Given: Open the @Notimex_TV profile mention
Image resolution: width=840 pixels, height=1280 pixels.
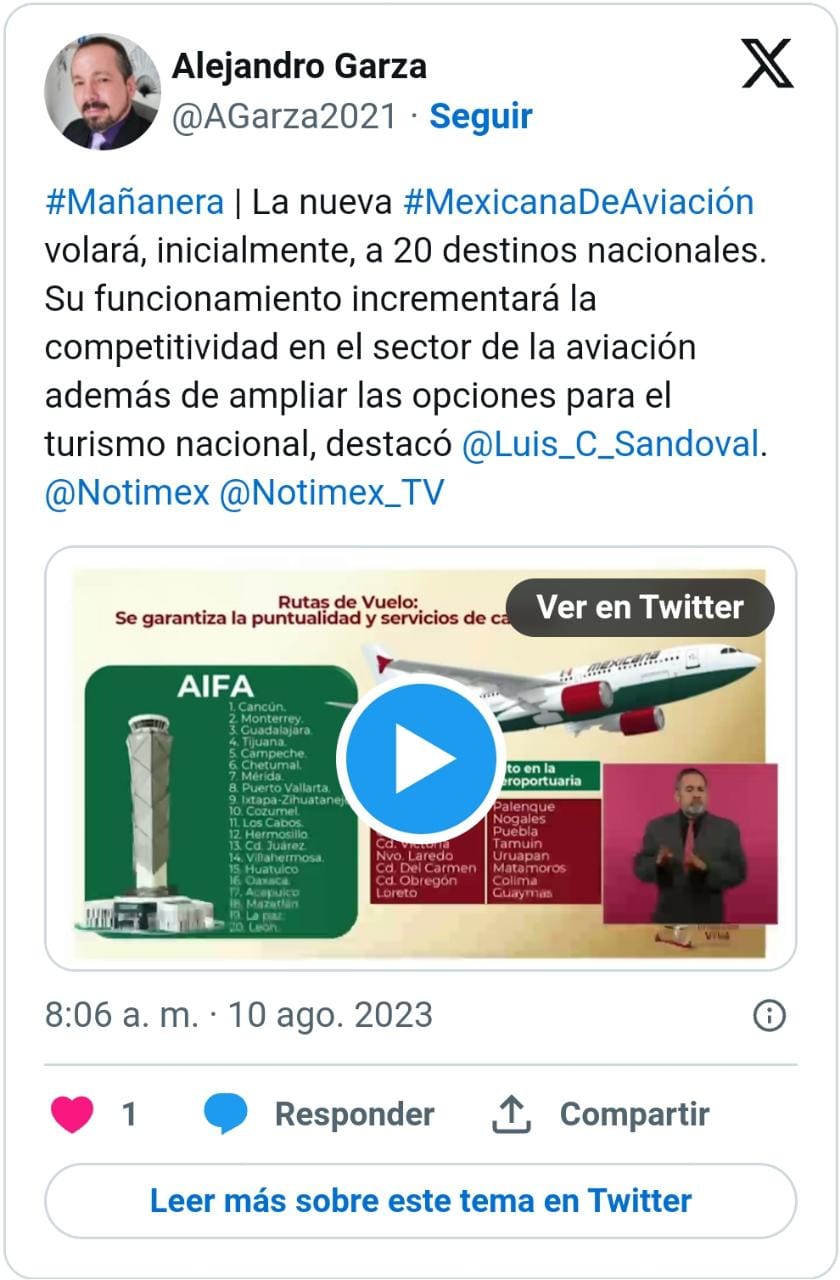Looking at the screenshot, I should [331, 493].
